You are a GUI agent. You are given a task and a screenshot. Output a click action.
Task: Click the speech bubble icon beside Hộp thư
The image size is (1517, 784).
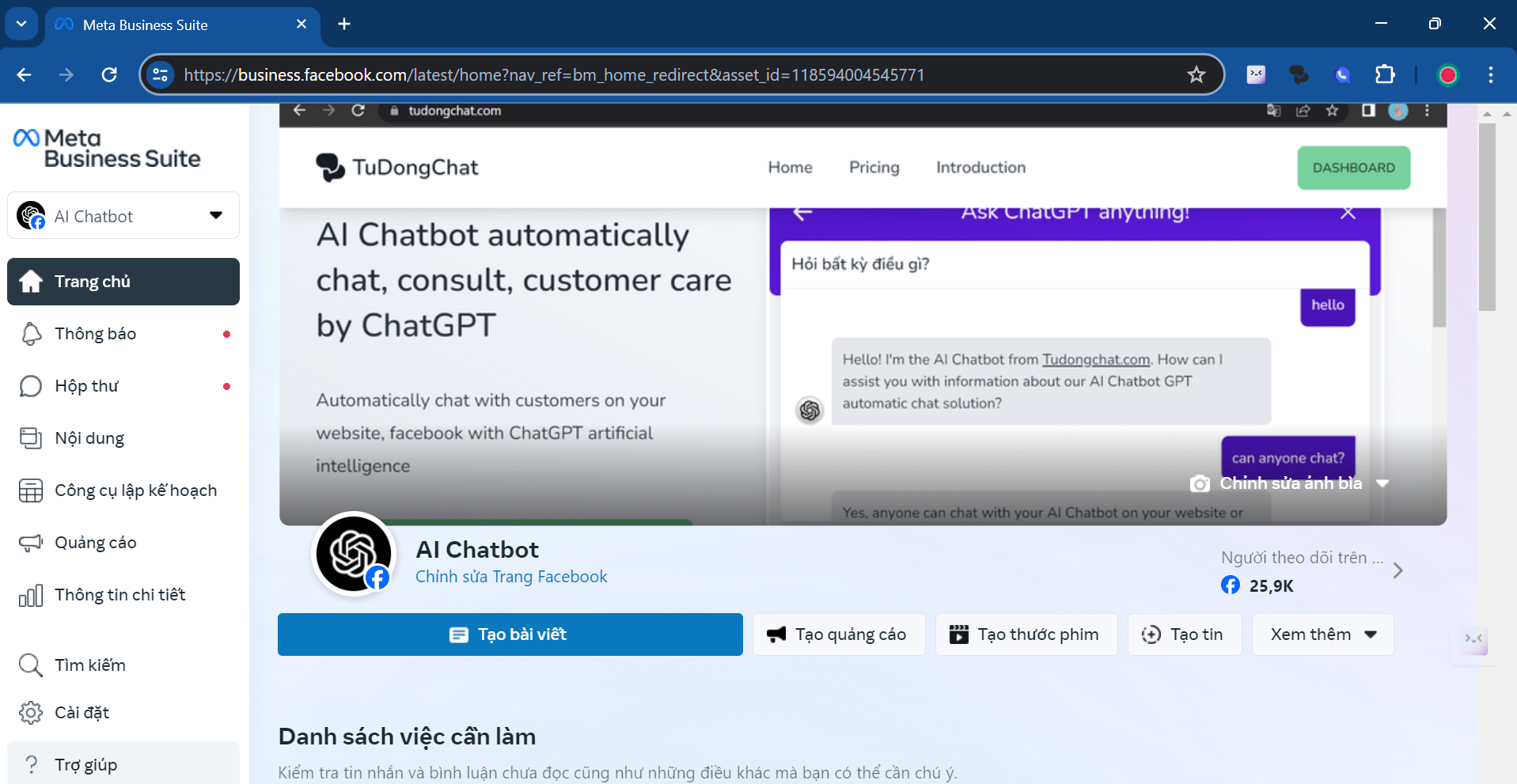[31, 386]
